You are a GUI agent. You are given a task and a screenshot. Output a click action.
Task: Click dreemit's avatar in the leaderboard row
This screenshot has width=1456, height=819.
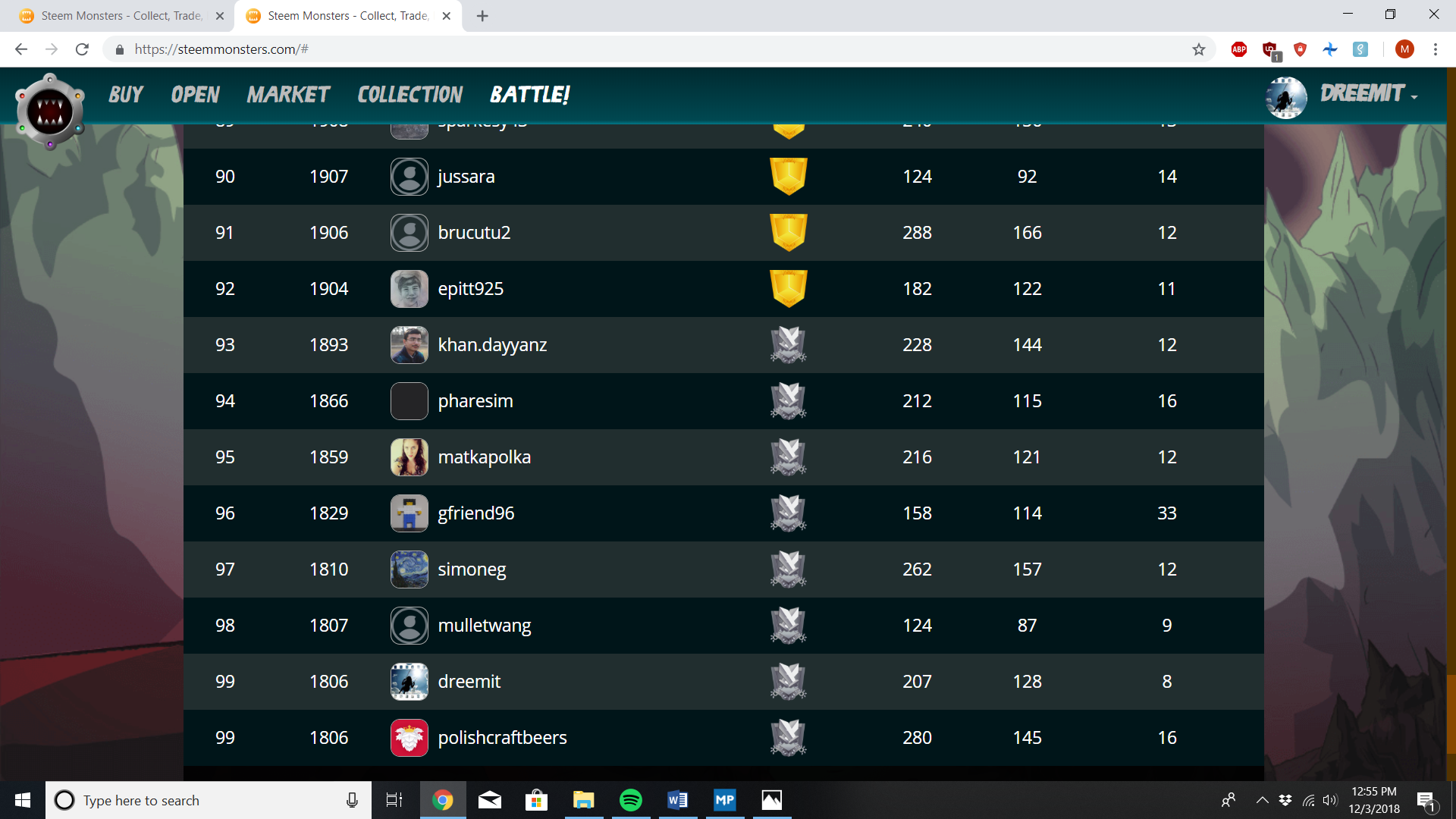(x=409, y=682)
